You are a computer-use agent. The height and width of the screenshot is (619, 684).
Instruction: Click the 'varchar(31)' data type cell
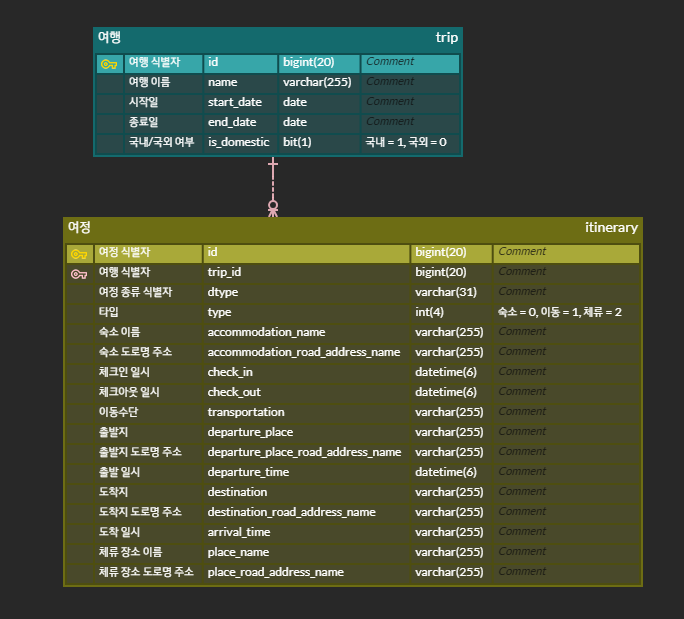coord(451,293)
